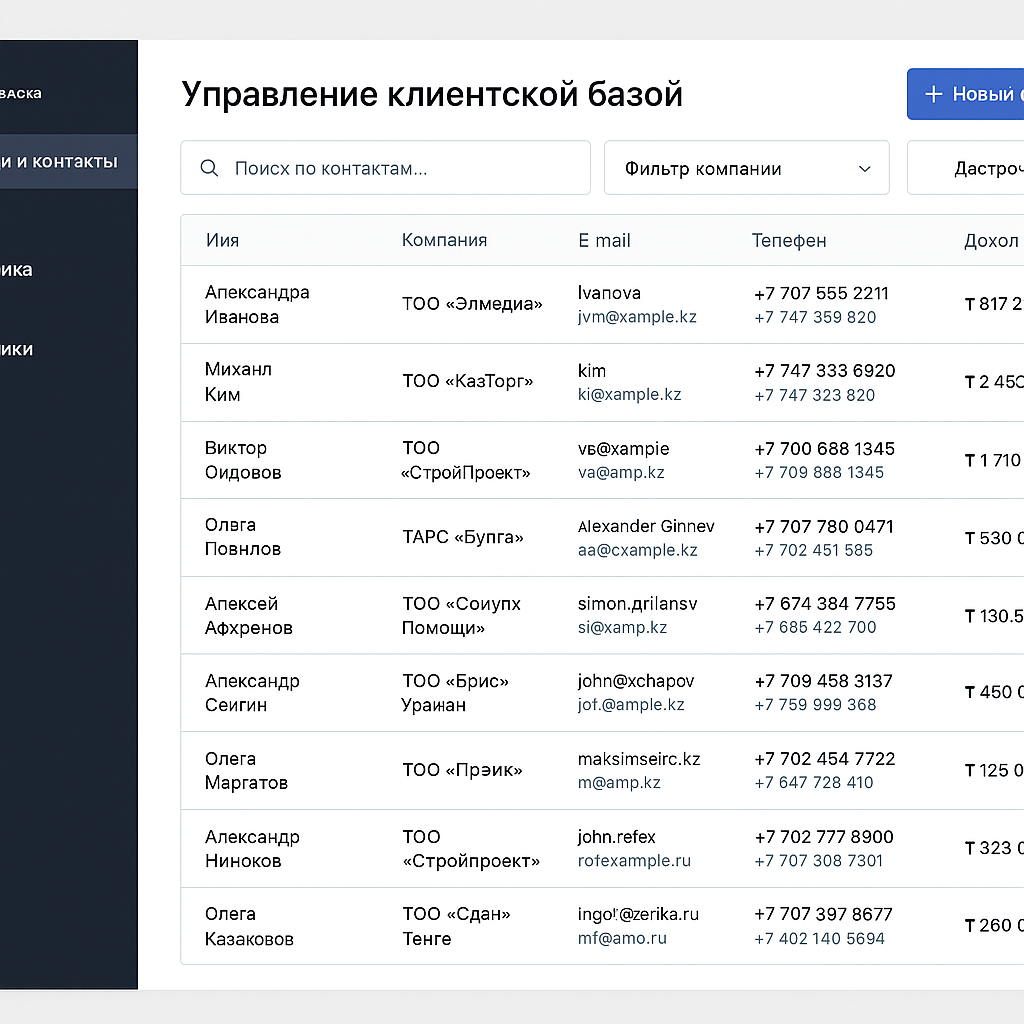
Task: Click company ТОО «КазТорг»
Action: point(468,381)
